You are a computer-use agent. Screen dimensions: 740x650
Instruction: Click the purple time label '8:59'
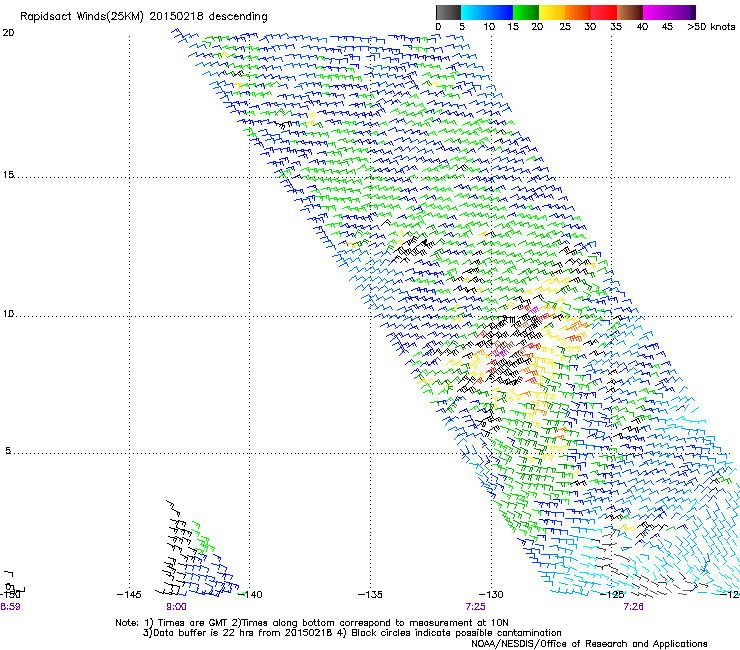(10, 607)
